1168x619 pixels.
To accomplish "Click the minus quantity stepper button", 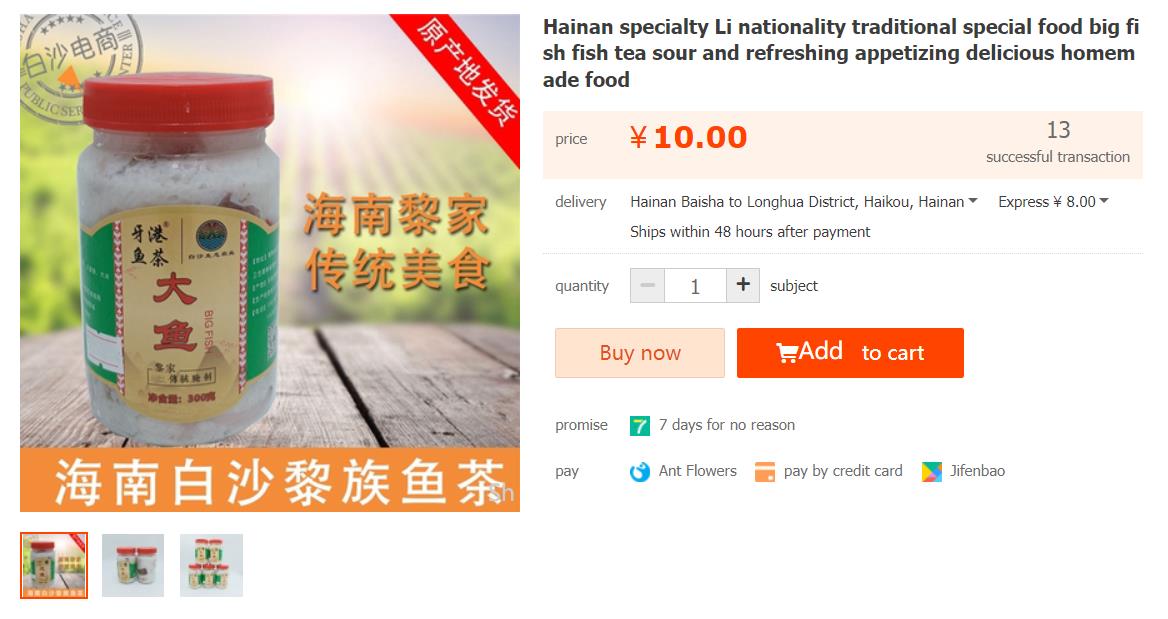I will (x=647, y=285).
